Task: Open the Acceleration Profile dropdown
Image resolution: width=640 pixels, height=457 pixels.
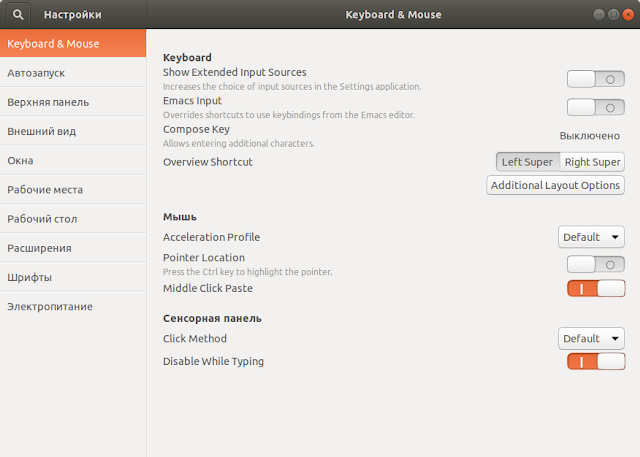Action: (591, 237)
